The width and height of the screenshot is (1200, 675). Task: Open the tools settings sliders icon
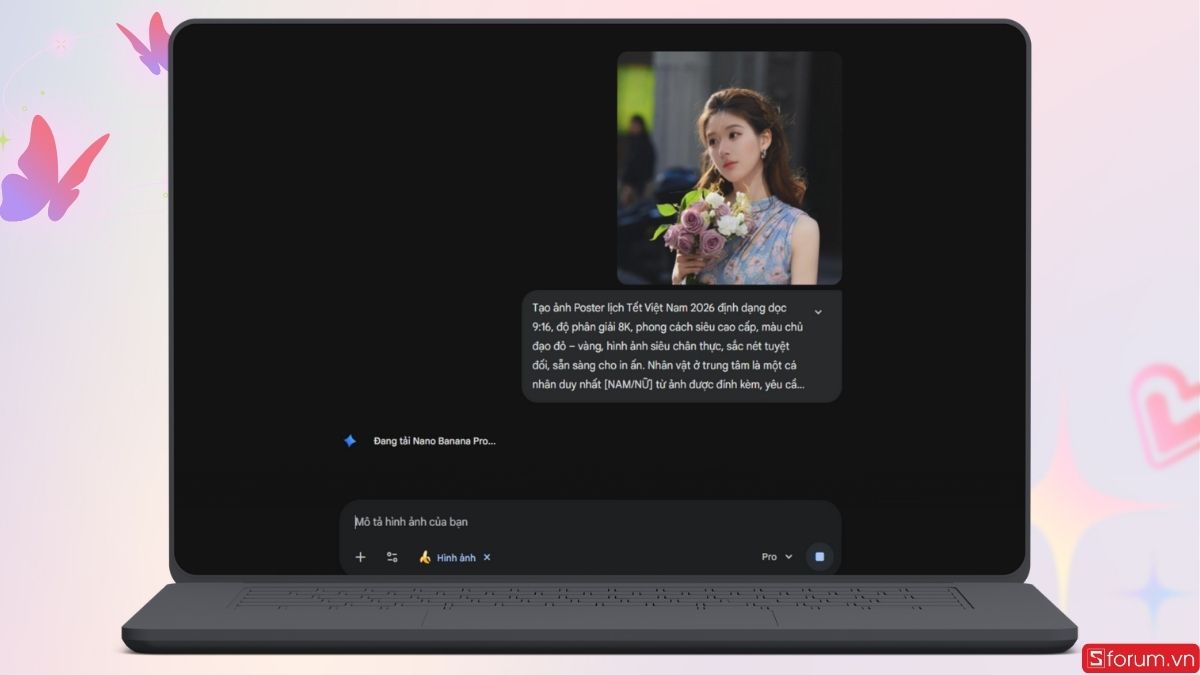(392, 557)
